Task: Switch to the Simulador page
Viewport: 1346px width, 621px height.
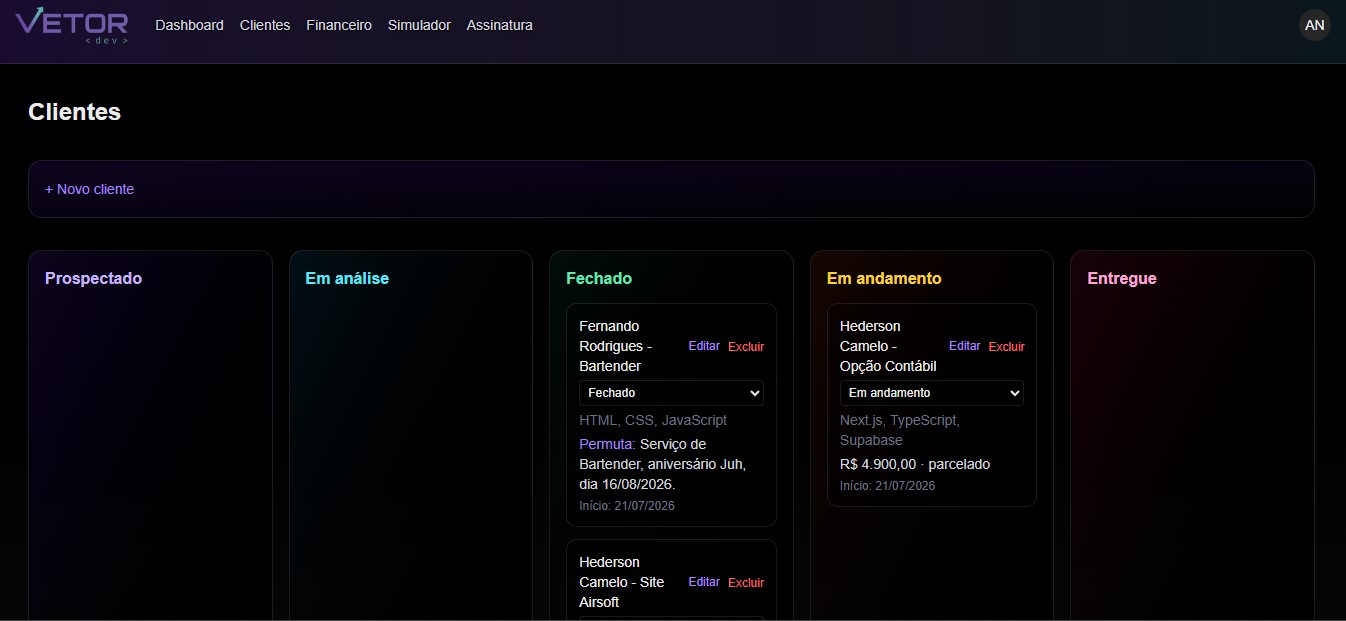Action: point(419,25)
